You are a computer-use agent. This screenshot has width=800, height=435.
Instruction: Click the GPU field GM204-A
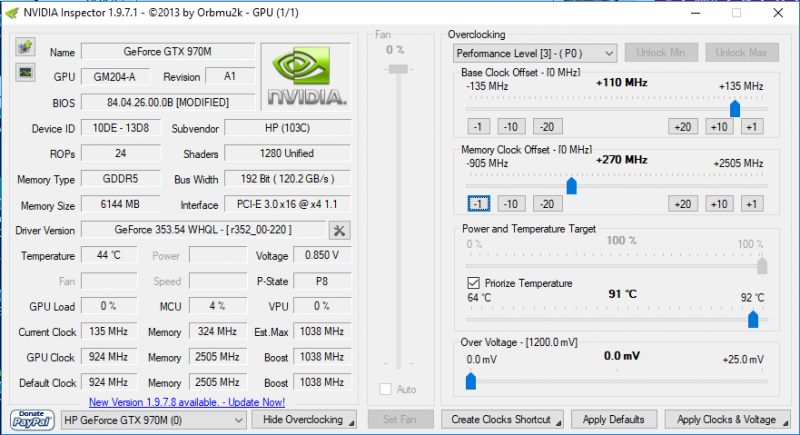pyautogui.click(x=115, y=77)
